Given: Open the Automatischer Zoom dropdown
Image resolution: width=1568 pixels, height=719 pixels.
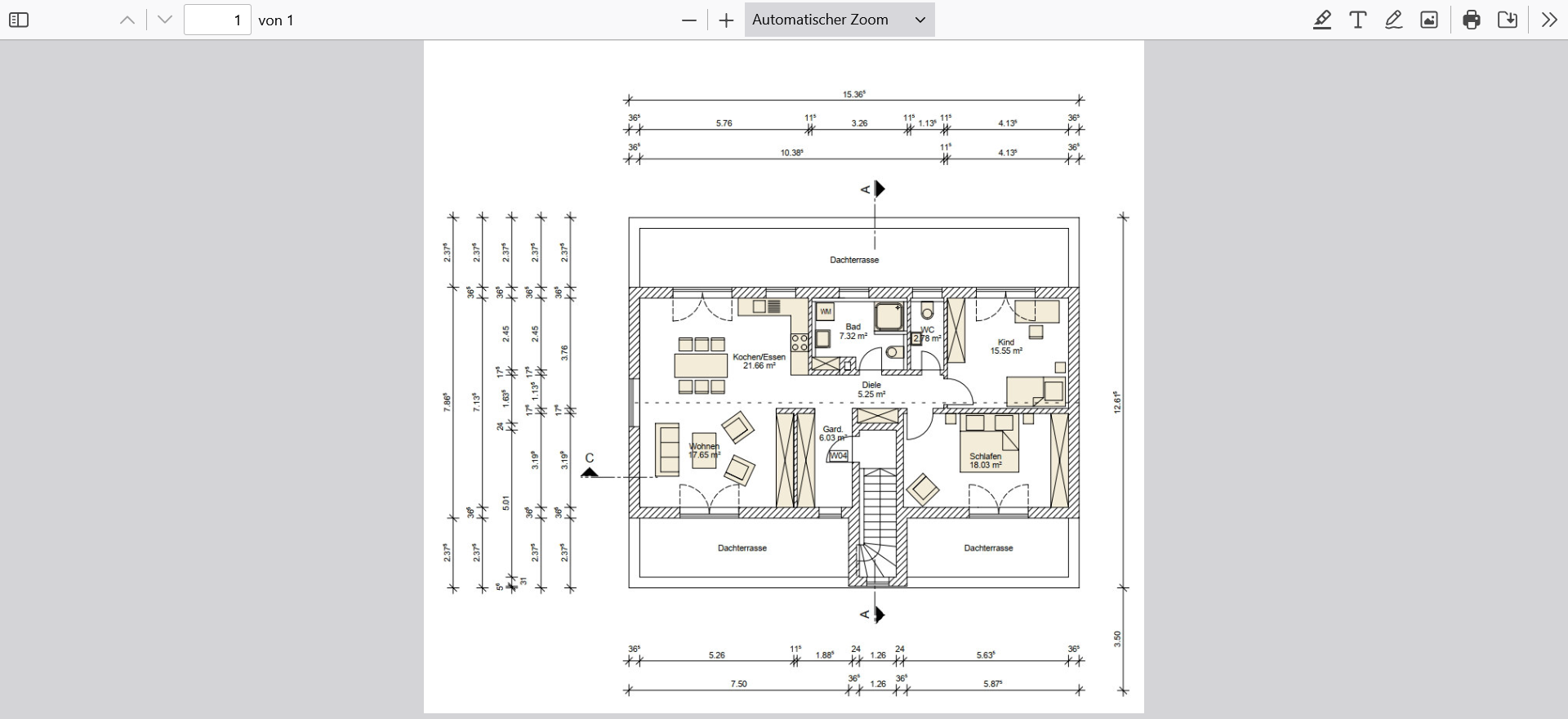Looking at the screenshot, I should click(840, 20).
